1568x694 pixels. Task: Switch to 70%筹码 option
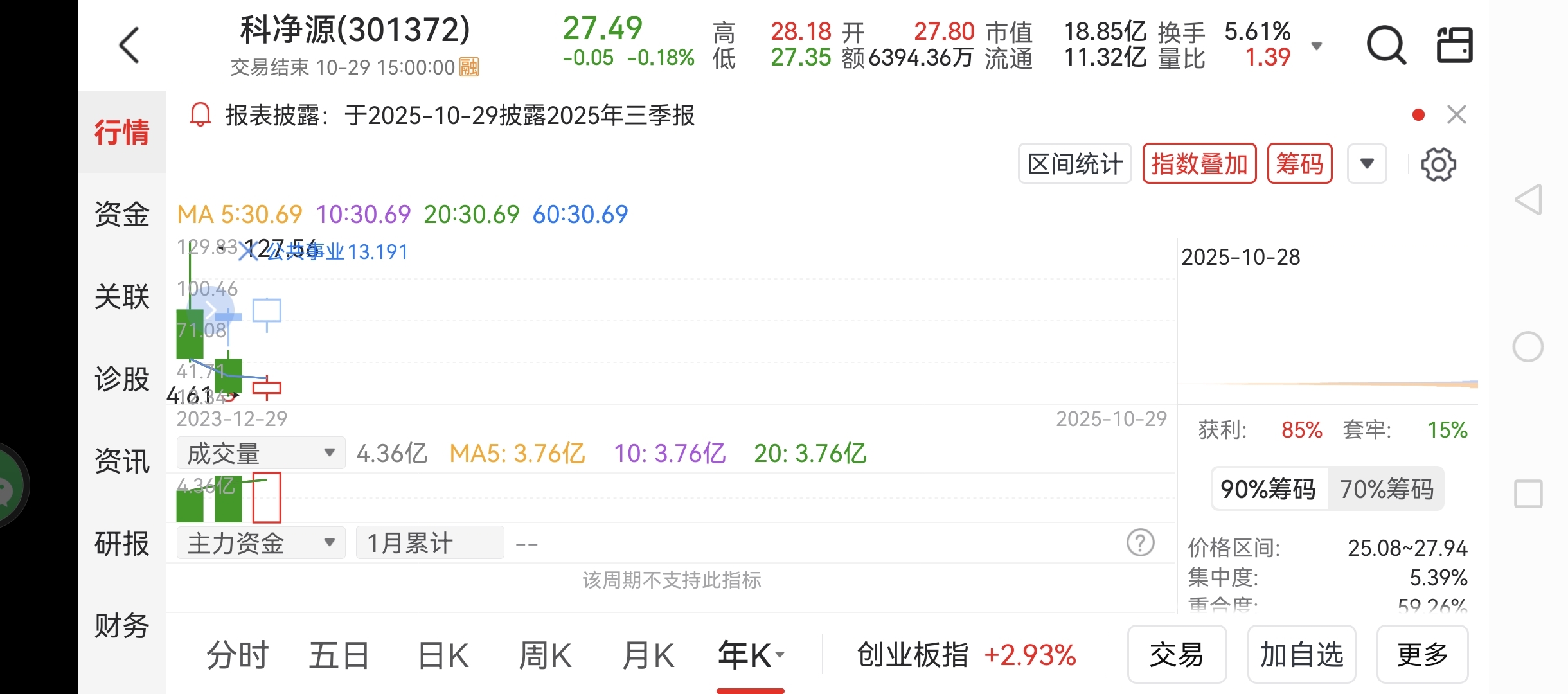pyautogui.click(x=1386, y=489)
